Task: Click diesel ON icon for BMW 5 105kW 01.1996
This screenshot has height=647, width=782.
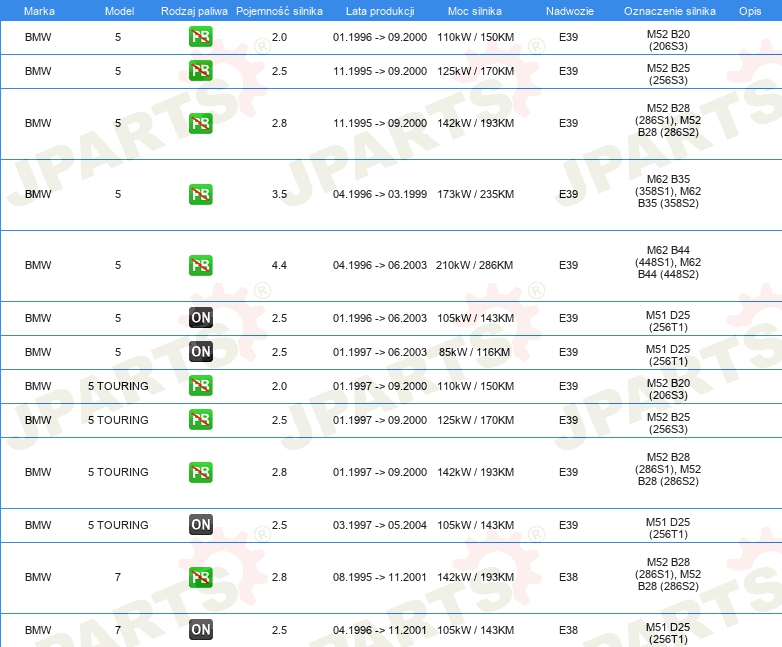Action: coord(201,318)
